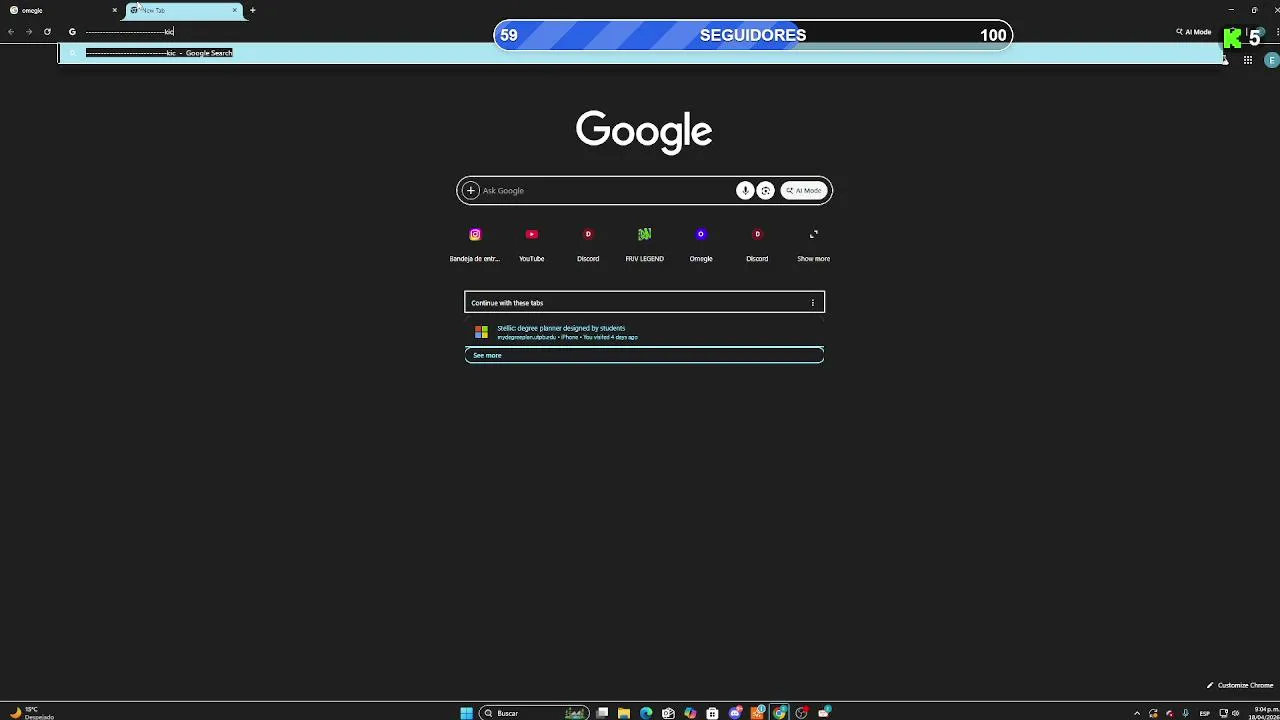
Task: Open Microsoft Store from the taskbar
Action: [712, 713]
